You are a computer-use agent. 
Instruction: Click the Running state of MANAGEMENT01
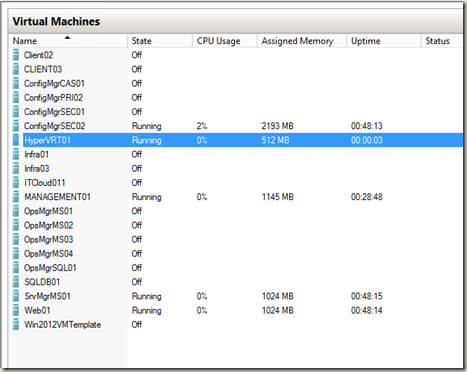[146, 197]
